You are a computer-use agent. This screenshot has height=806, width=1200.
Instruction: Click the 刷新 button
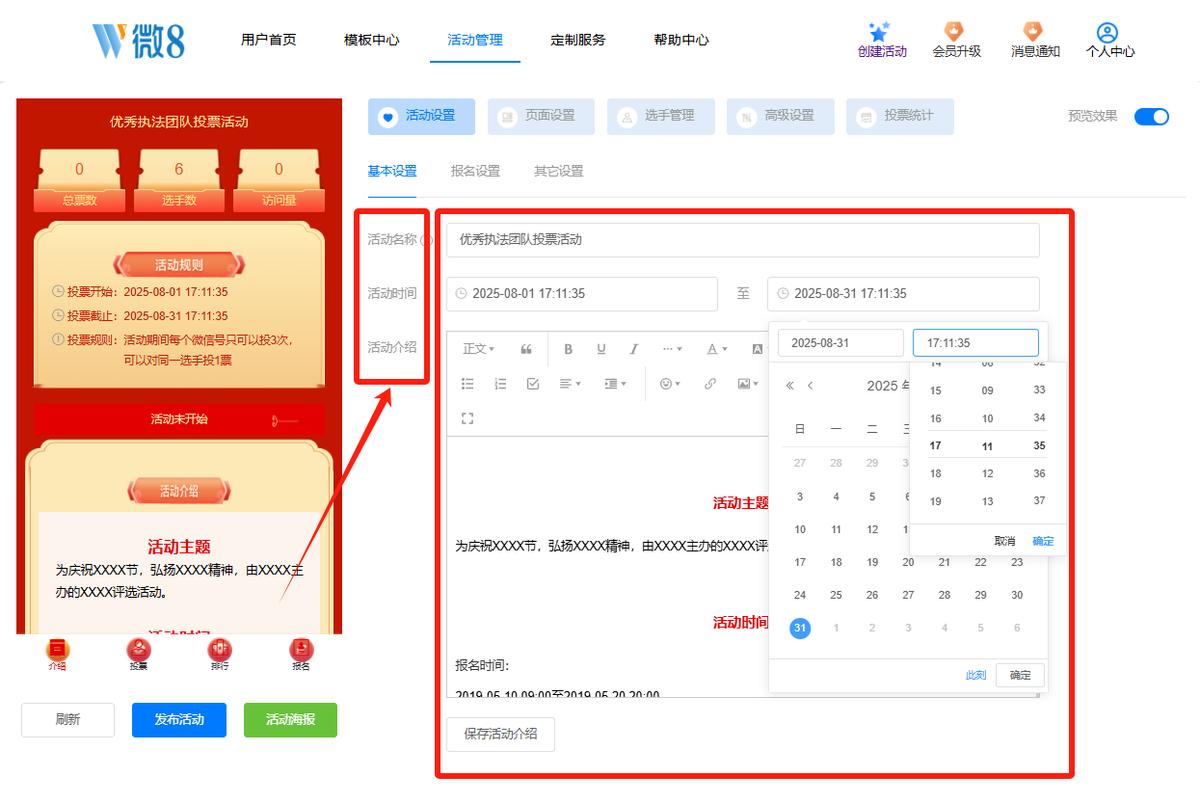[x=68, y=720]
